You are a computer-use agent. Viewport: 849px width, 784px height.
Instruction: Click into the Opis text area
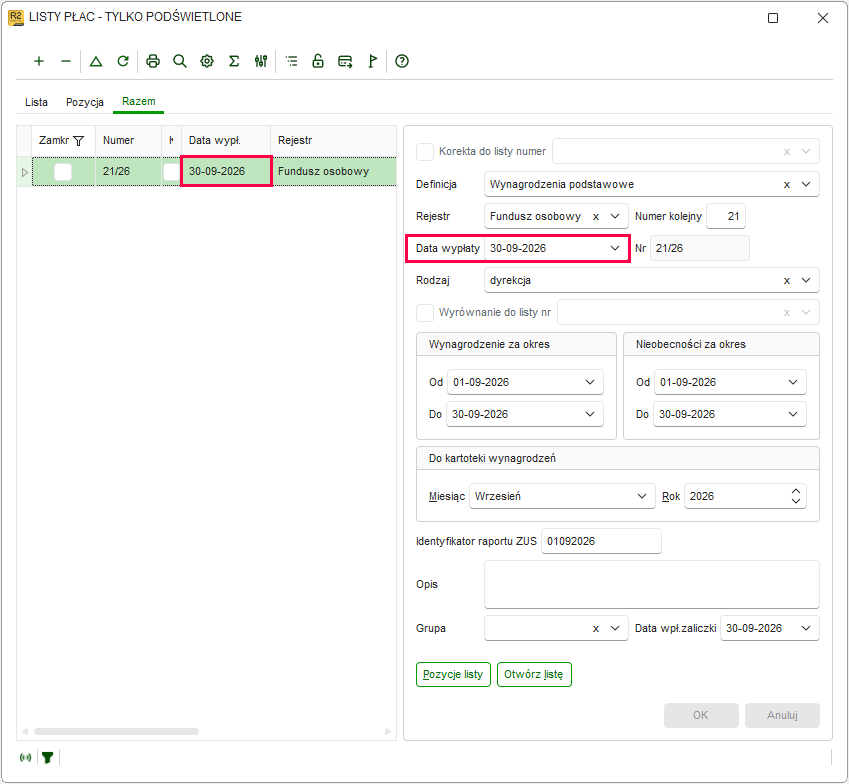point(651,585)
